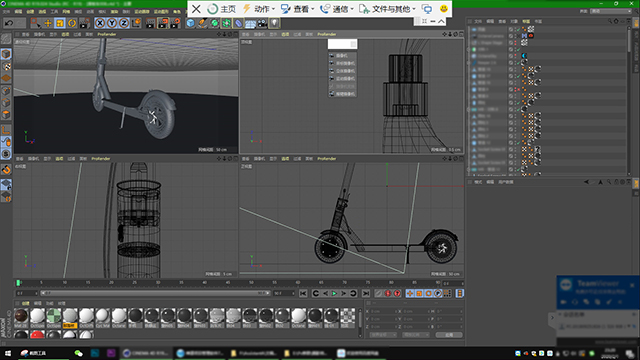Click Make Editable icon in left sidebar

[6, 39]
